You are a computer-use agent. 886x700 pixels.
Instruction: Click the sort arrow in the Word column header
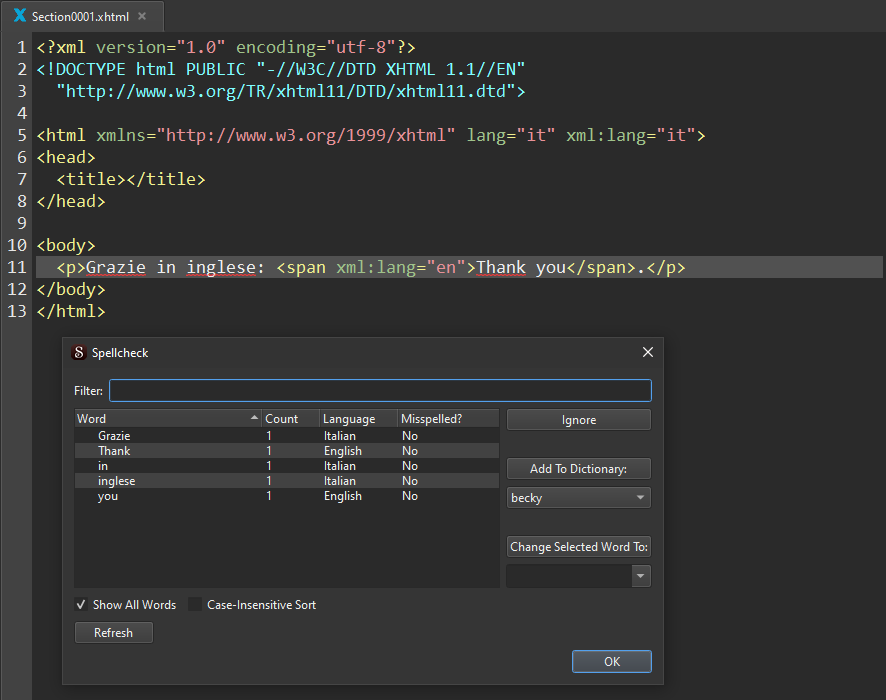click(x=253, y=419)
